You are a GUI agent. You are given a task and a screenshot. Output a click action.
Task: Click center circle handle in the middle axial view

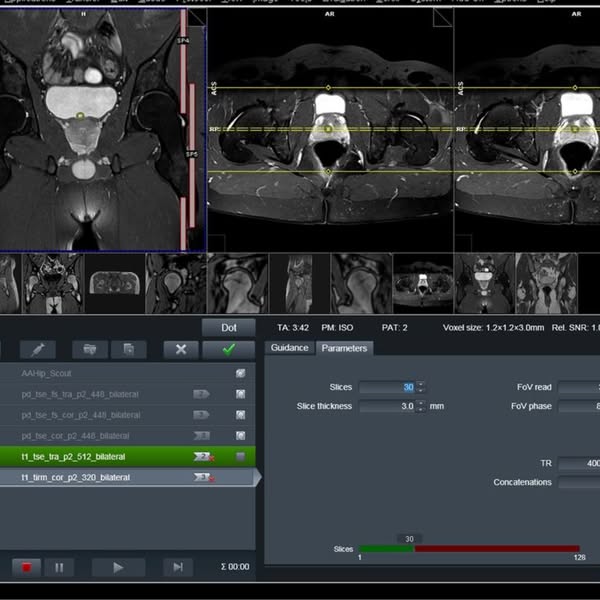tap(328, 129)
